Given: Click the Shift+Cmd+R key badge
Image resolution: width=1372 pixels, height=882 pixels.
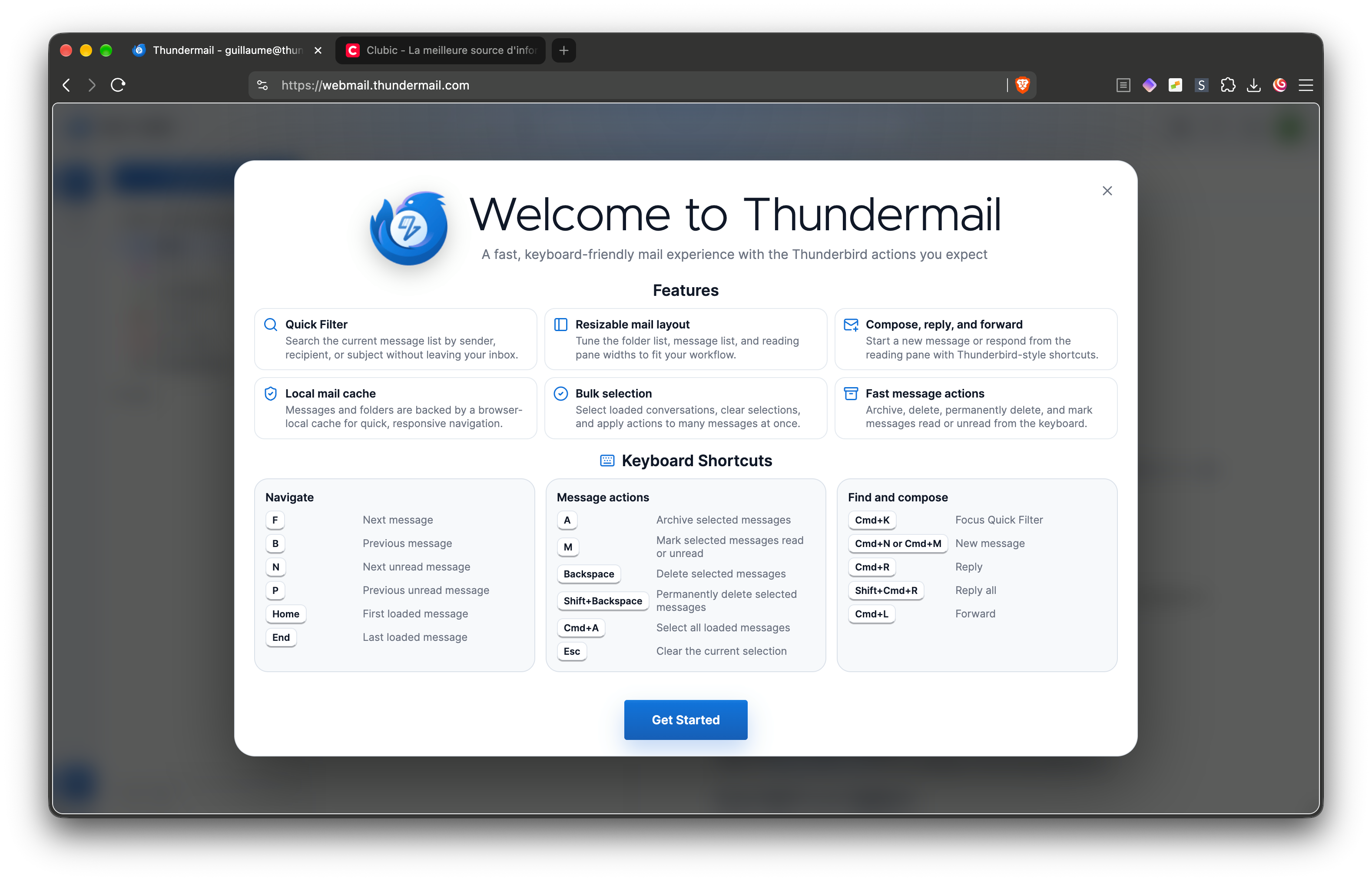Looking at the screenshot, I should click(886, 590).
